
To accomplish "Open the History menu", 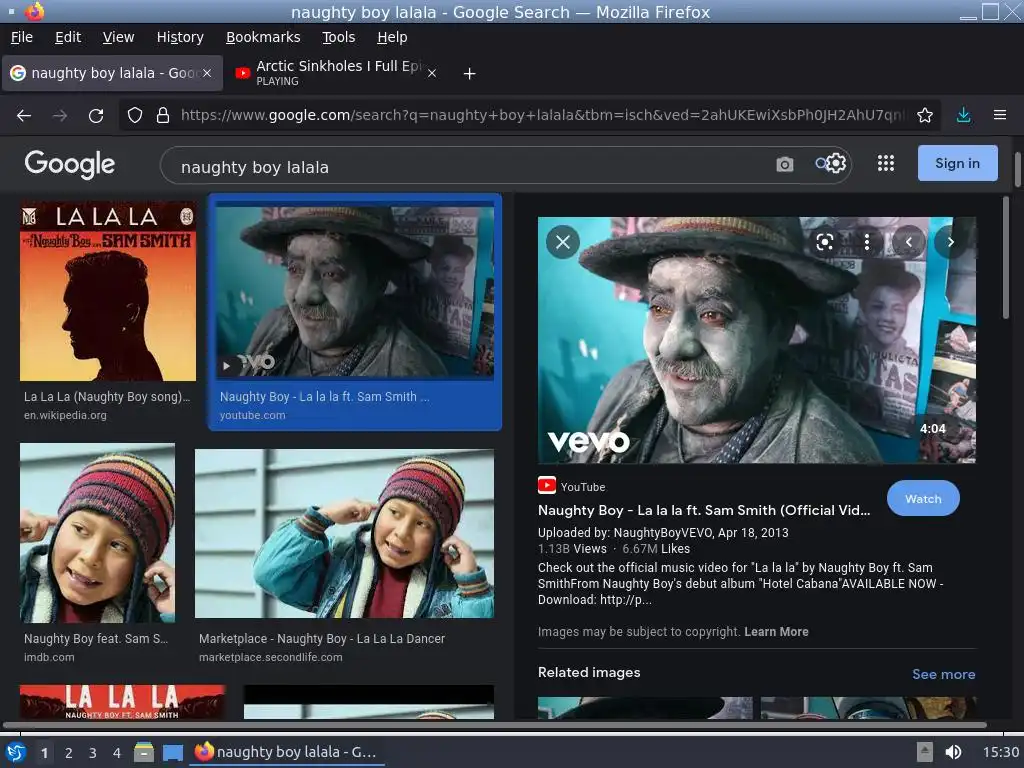I will tap(180, 37).
